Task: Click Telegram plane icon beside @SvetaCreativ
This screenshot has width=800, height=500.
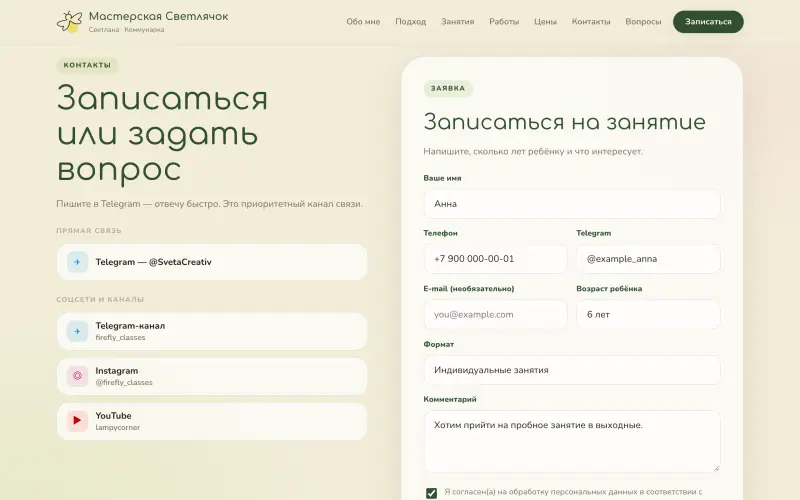Action: [77, 262]
